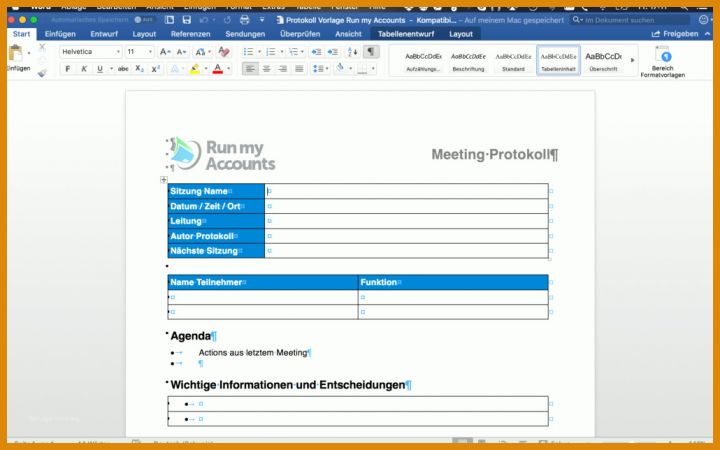Justify text alignment
This screenshot has height=450, width=720.
(299, 69)
